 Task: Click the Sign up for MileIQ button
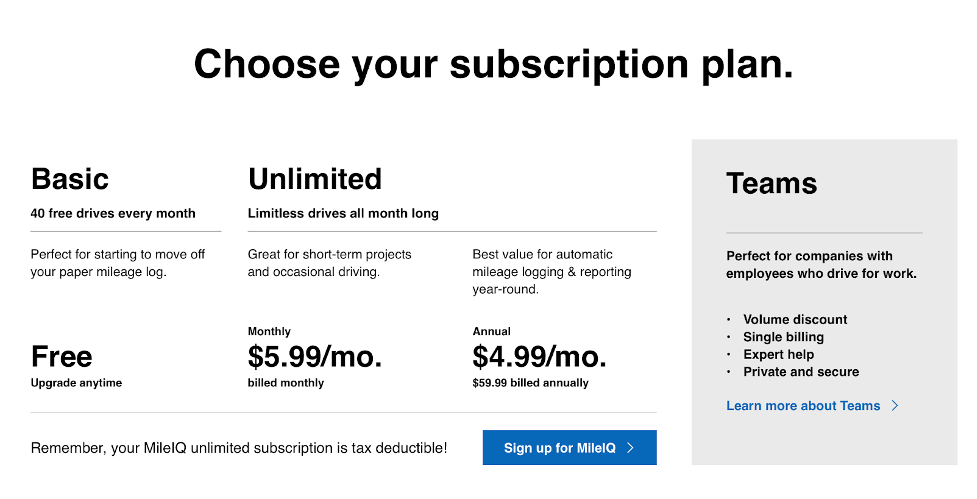(570, 447)
